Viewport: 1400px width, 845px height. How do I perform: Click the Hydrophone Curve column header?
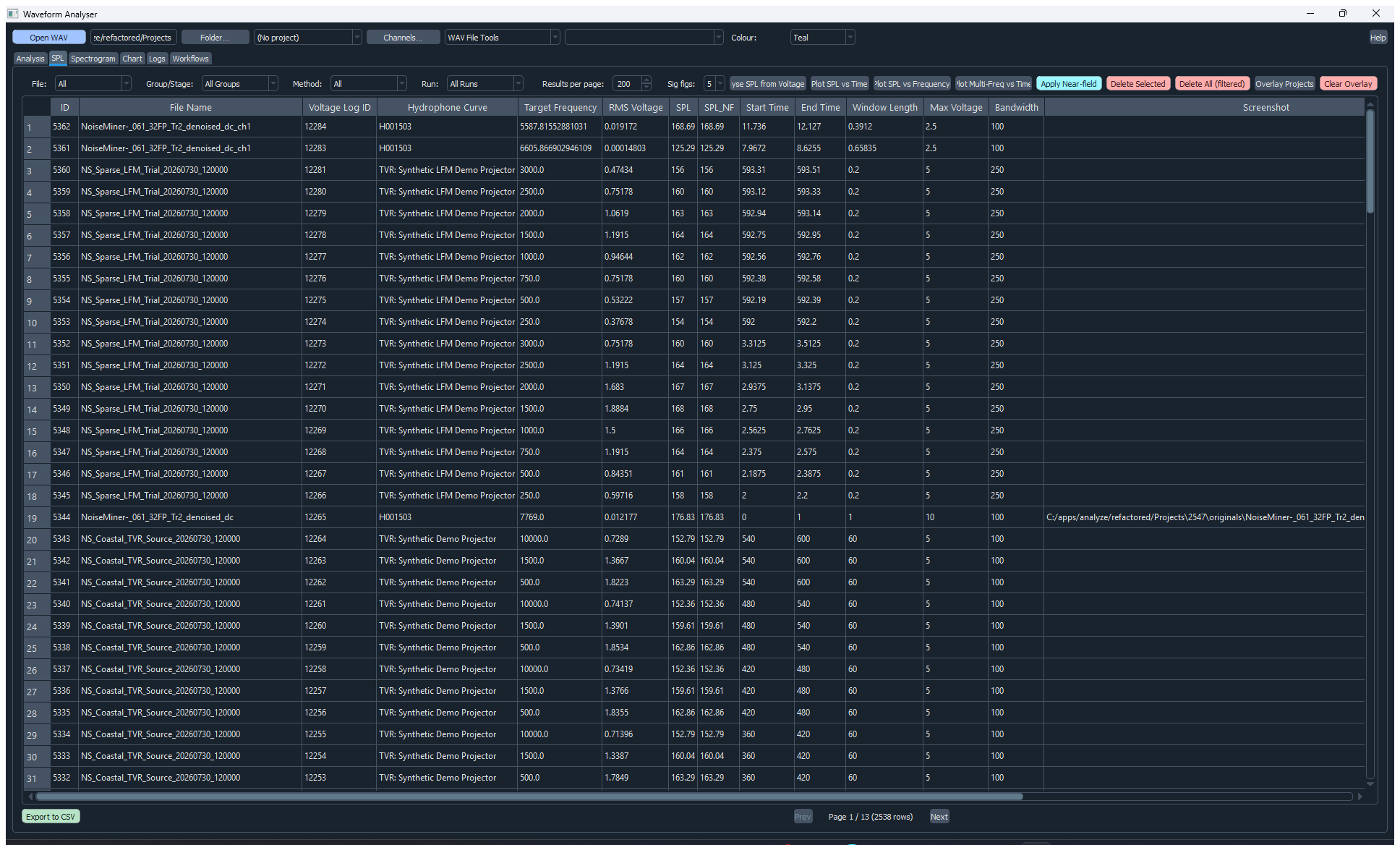tap(447, 107)
